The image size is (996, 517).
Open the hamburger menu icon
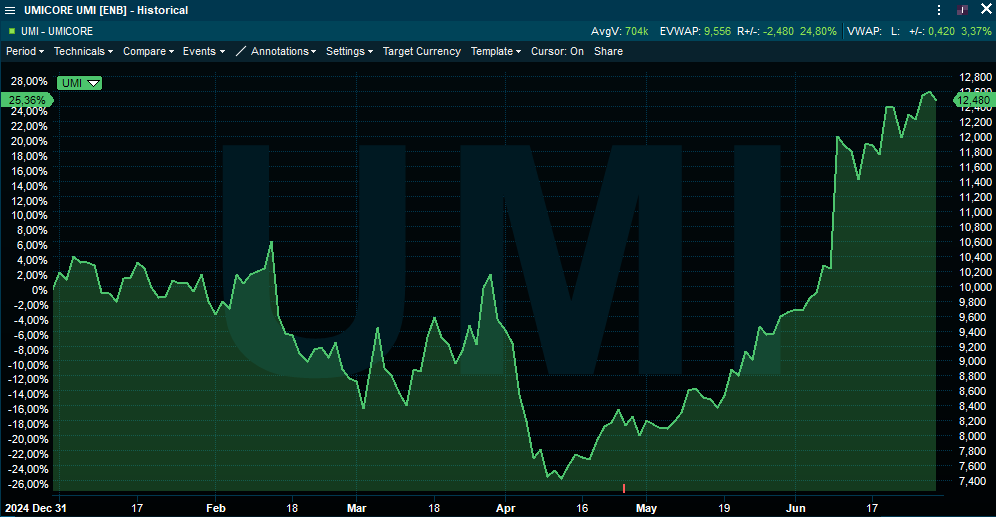pos(10,10)
